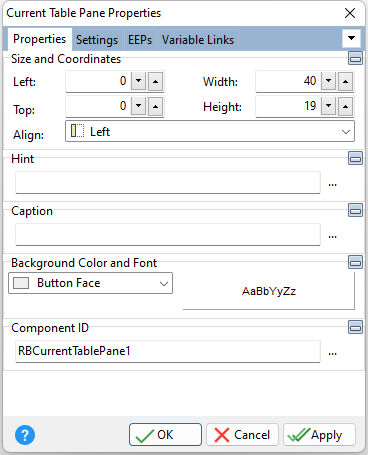The height and width of the screenshot is (455, 368).
Task: Collapse the Component ID section
Action: pyautogui.click(x=355, y=327)
